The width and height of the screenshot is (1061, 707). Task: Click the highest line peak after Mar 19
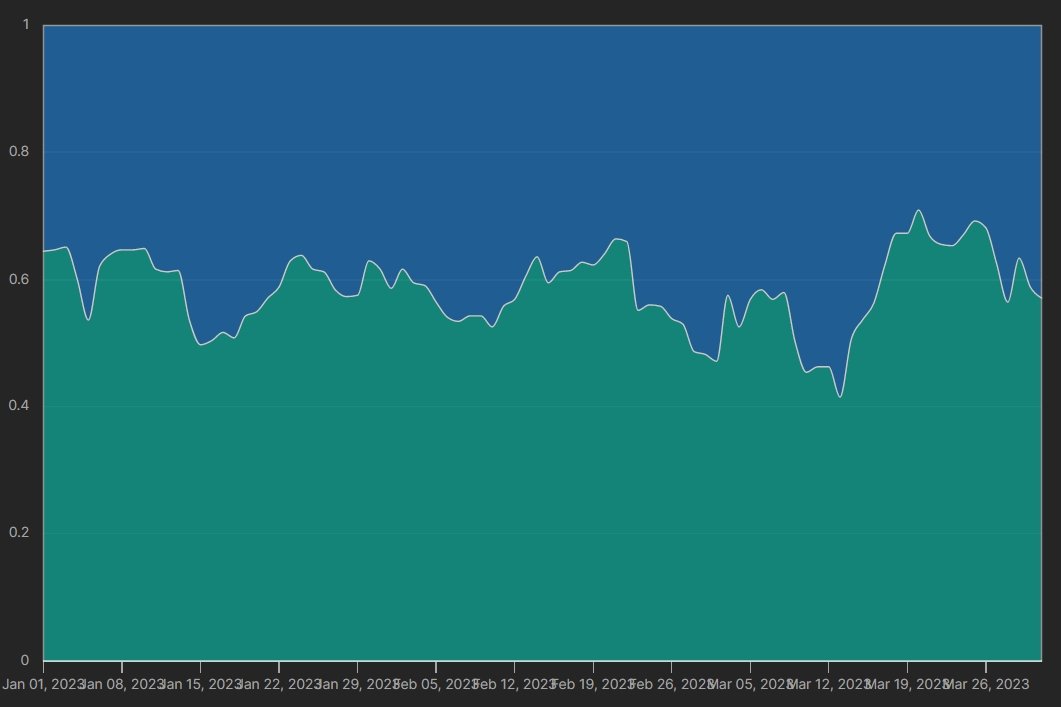(x=918, y=210)
